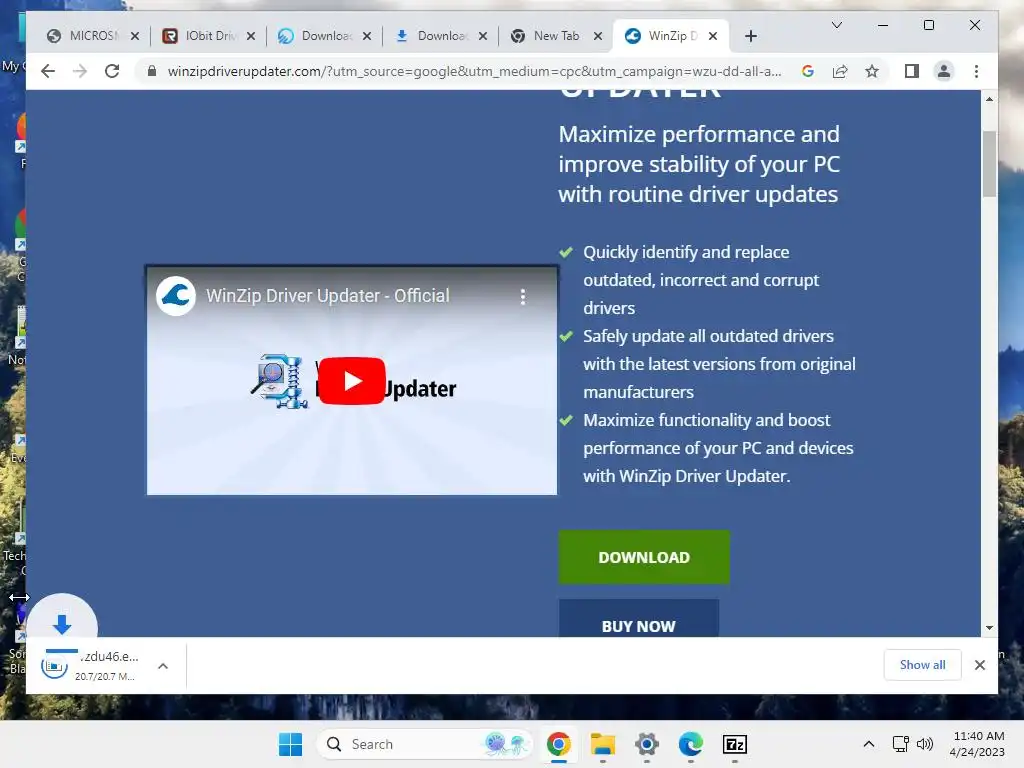Open Microsoft Edge from taskbar
The image size is (1024, 768).
(x=691, y=744)
